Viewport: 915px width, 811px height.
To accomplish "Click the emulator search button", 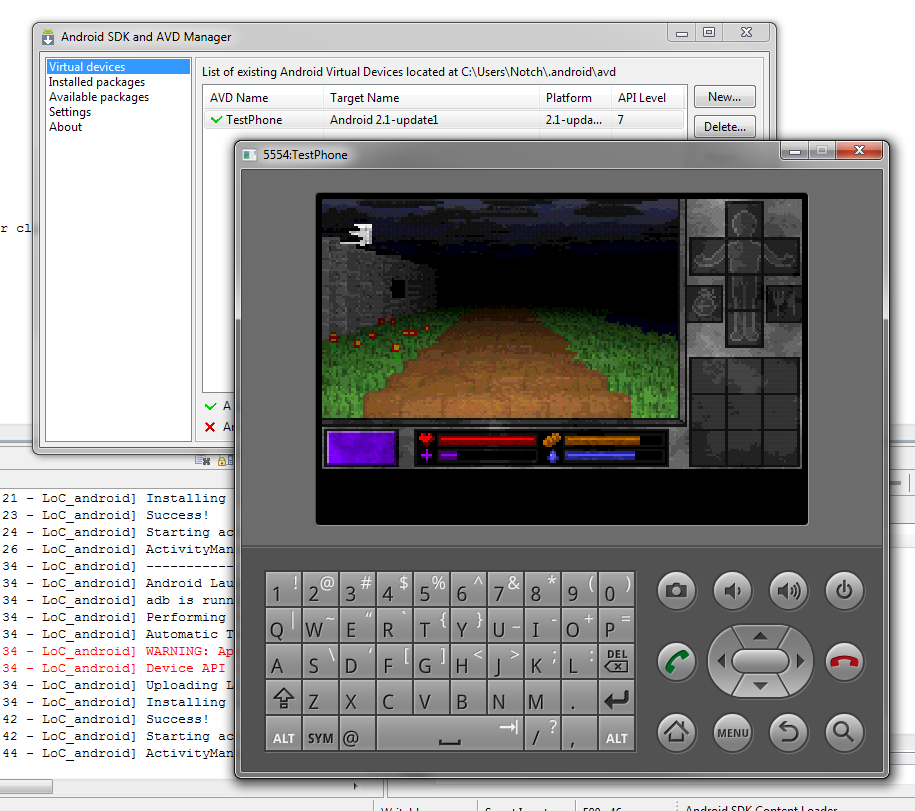I will coord(844,732).
